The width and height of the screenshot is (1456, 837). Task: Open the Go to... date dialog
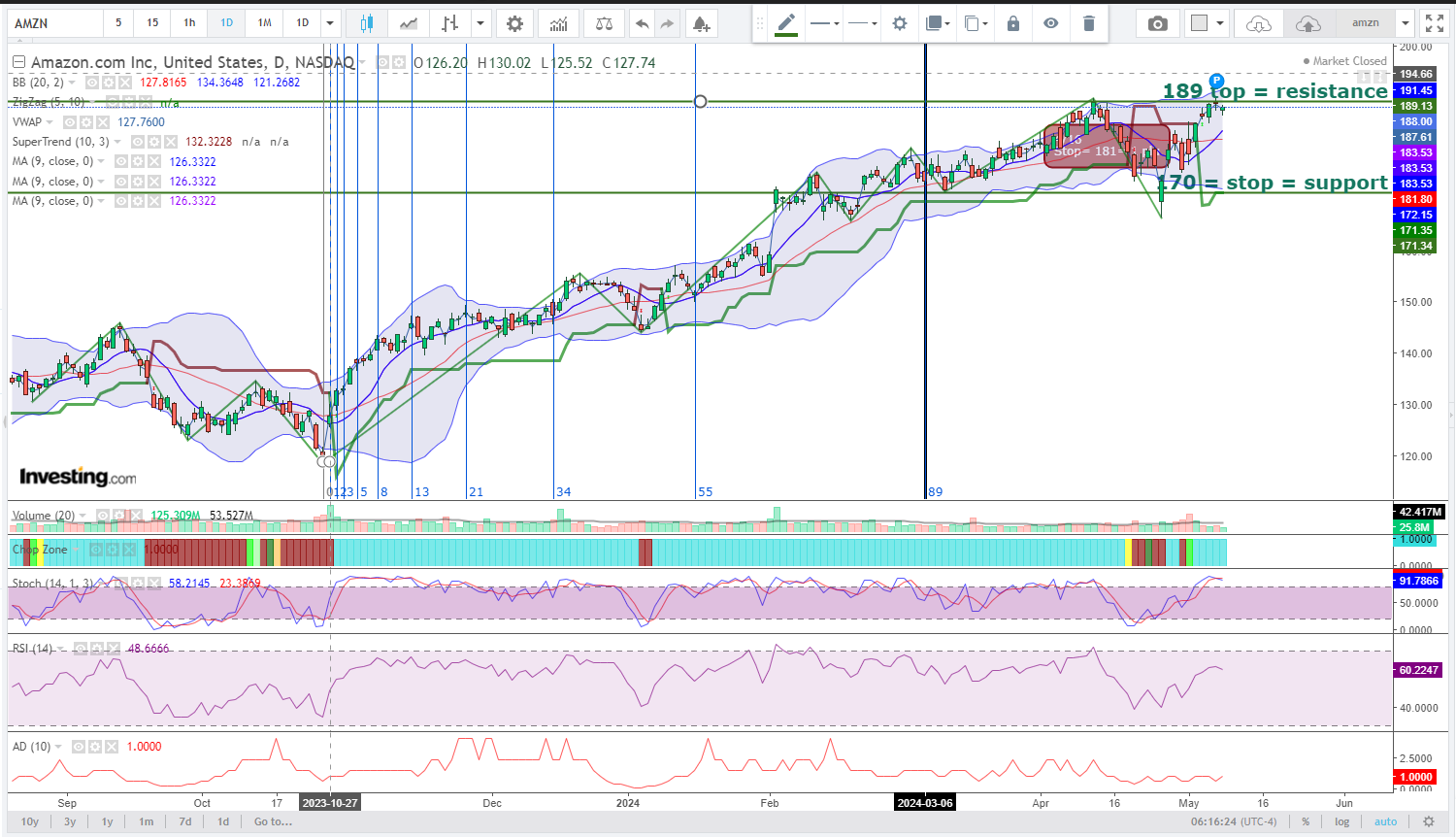click(273, 821)
